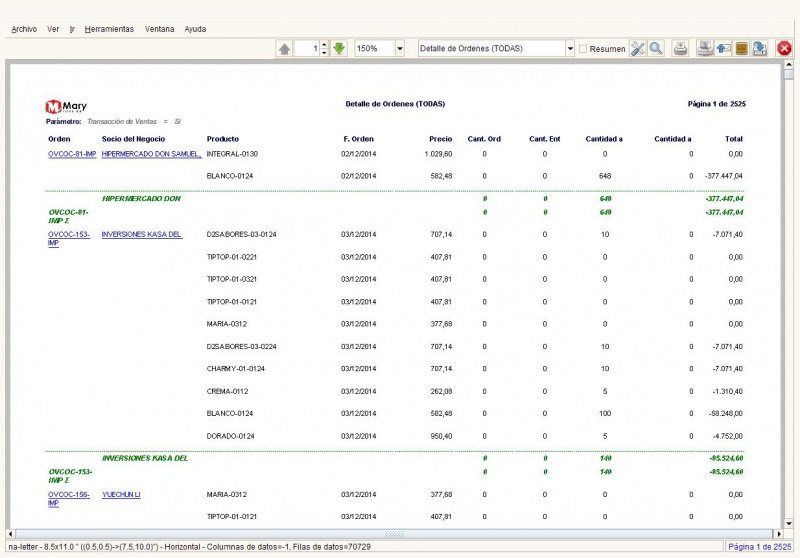Toggle the Resumen checkbox

(x=583, y=49)
